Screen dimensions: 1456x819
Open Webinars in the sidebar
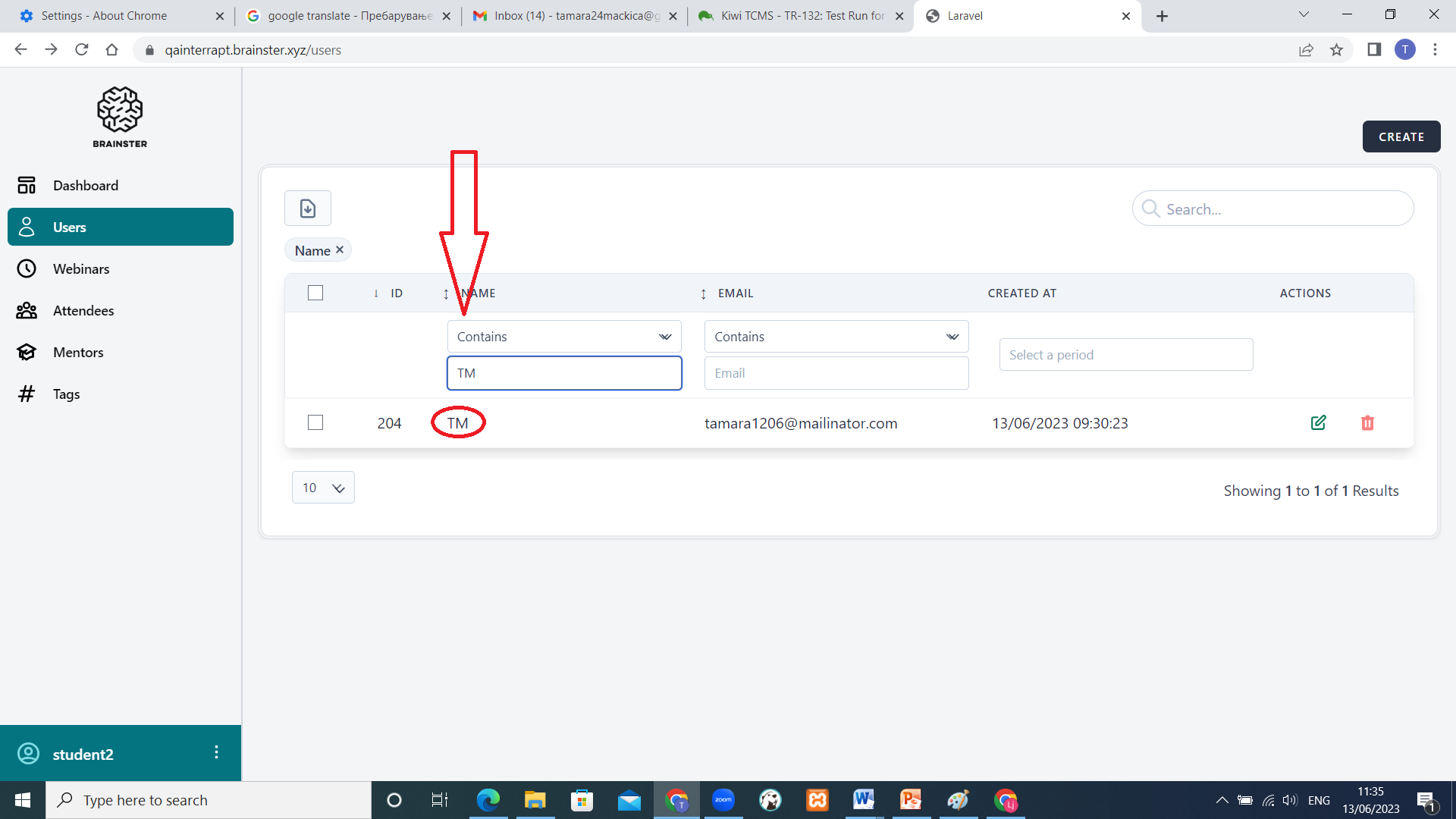(x=81, y=269)
